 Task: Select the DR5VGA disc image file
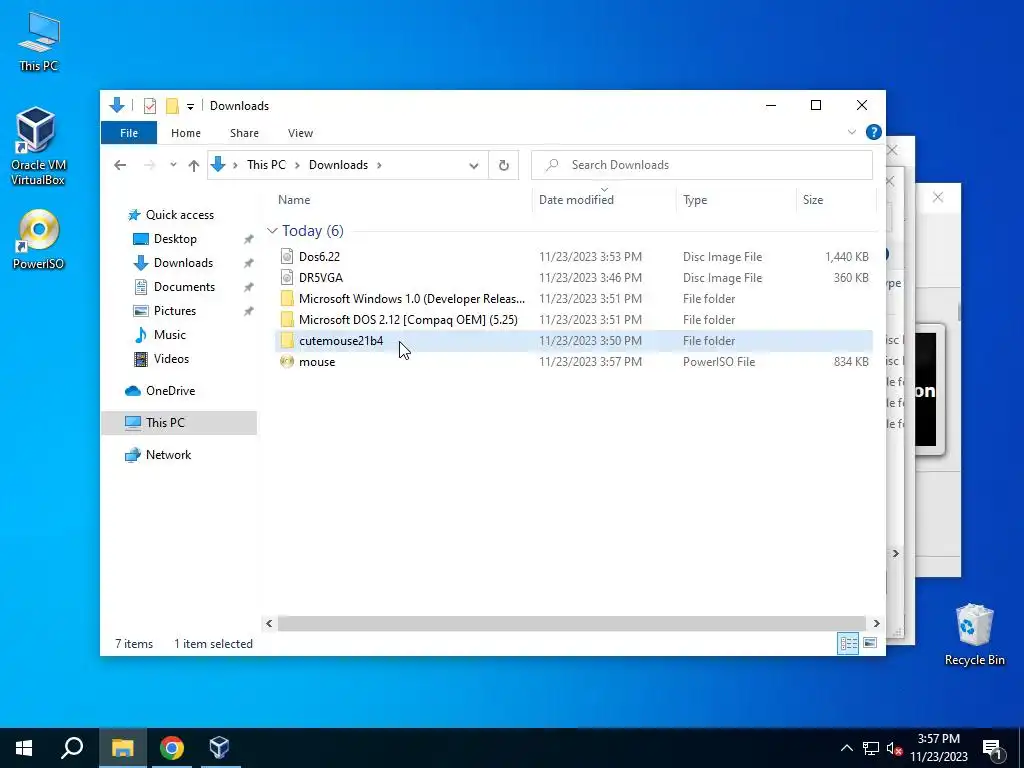pyautogui.click(x=573, y=278)
